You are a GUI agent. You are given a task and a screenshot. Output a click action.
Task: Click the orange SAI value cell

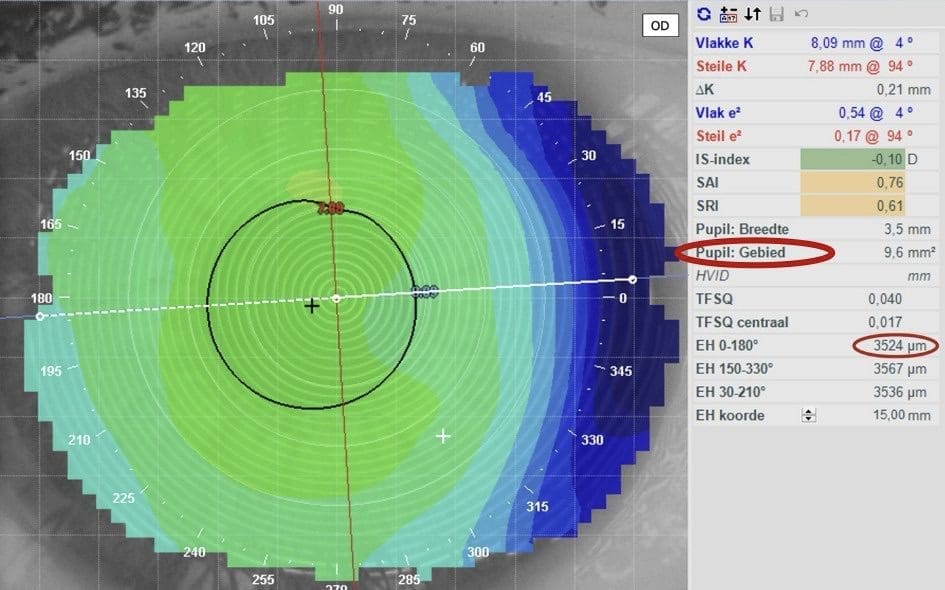click(852, 182)
